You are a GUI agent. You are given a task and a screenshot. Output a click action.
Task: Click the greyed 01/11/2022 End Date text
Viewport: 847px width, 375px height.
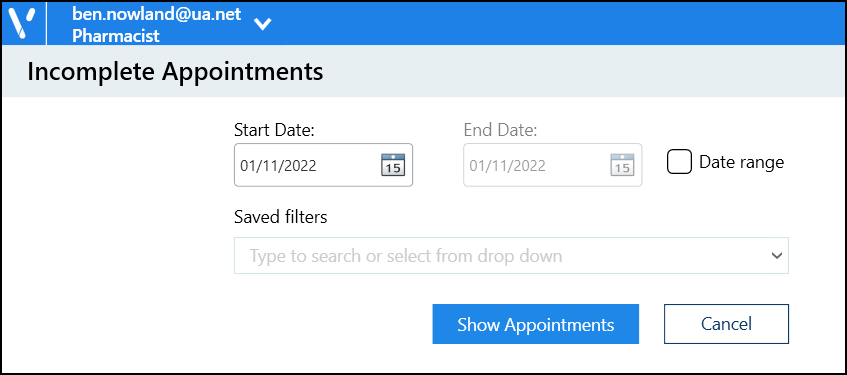[507, 165]
